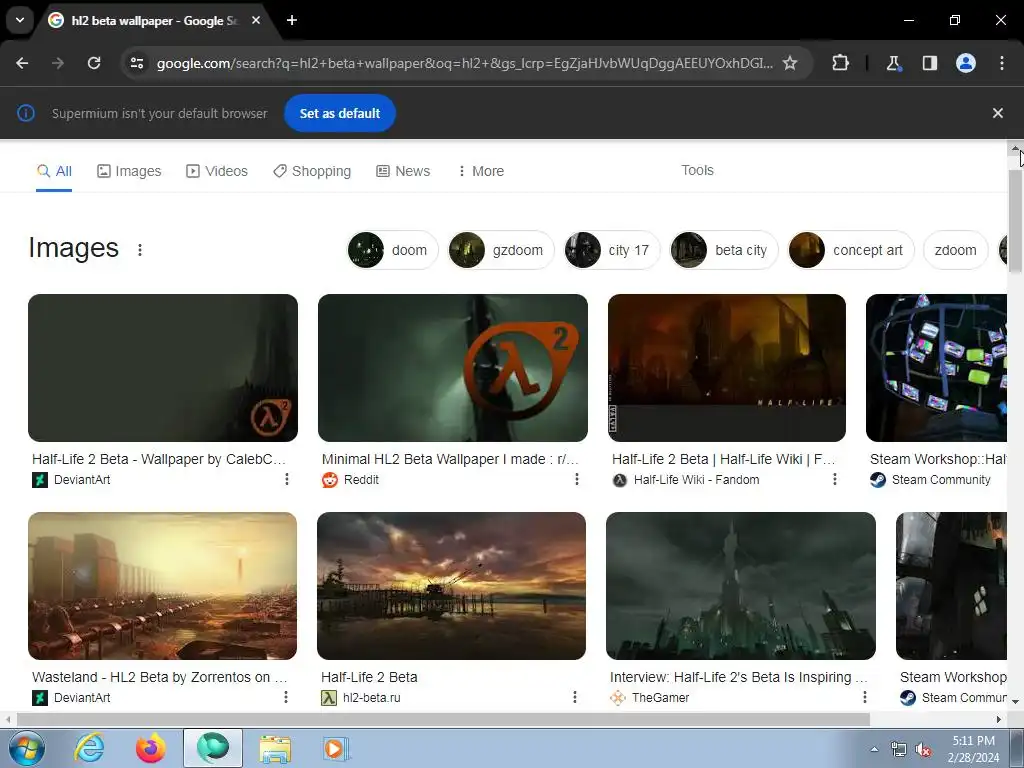Viewport: 1024px width, 768px height.
Task: Click the taskbar clock showing 5:11 PM
Action: pyautogui.click(x=973, y=748)
